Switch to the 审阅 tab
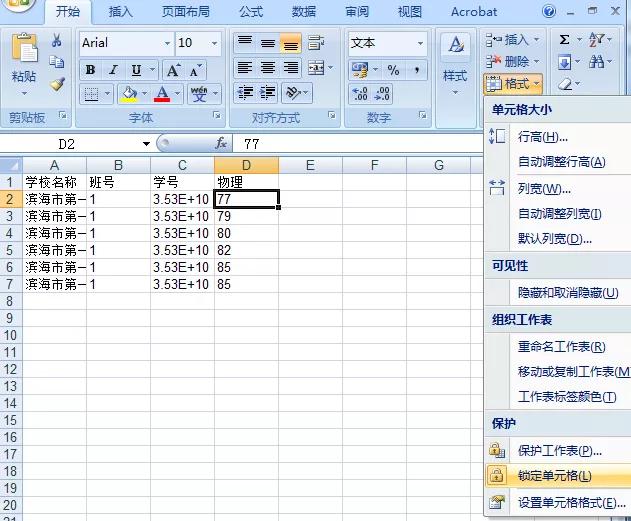The height and width of the screenshot is (521, 631). 357,12
